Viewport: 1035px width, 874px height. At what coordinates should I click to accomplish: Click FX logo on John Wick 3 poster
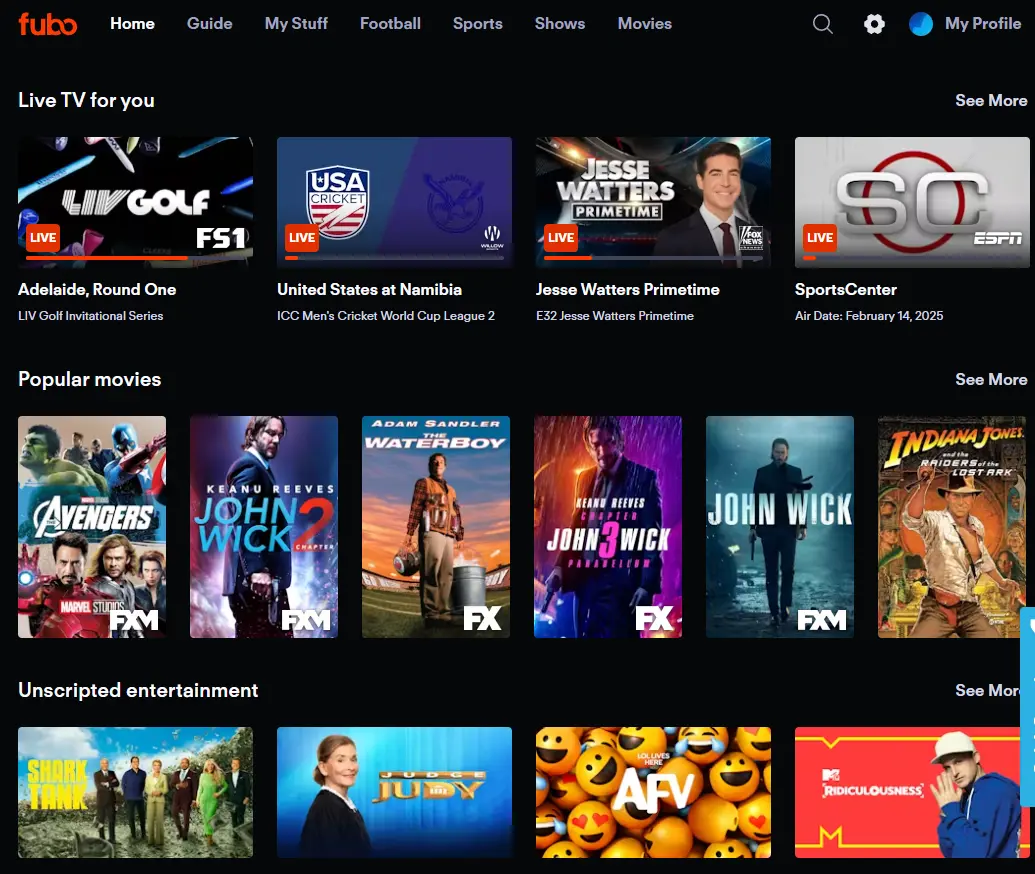pyautogui.click(x=654, y=619)
